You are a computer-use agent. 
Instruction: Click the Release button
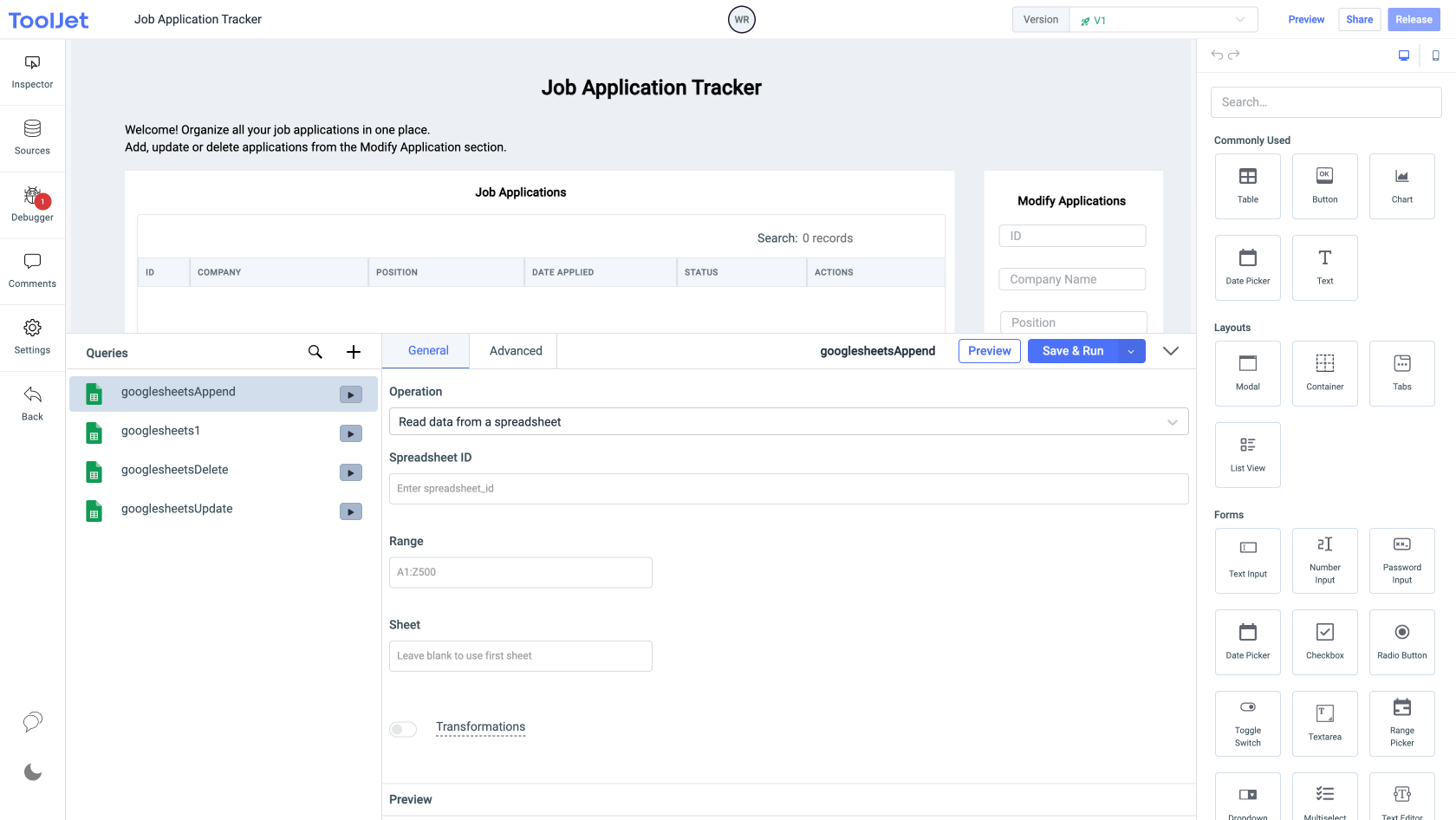click(1414, 20)
